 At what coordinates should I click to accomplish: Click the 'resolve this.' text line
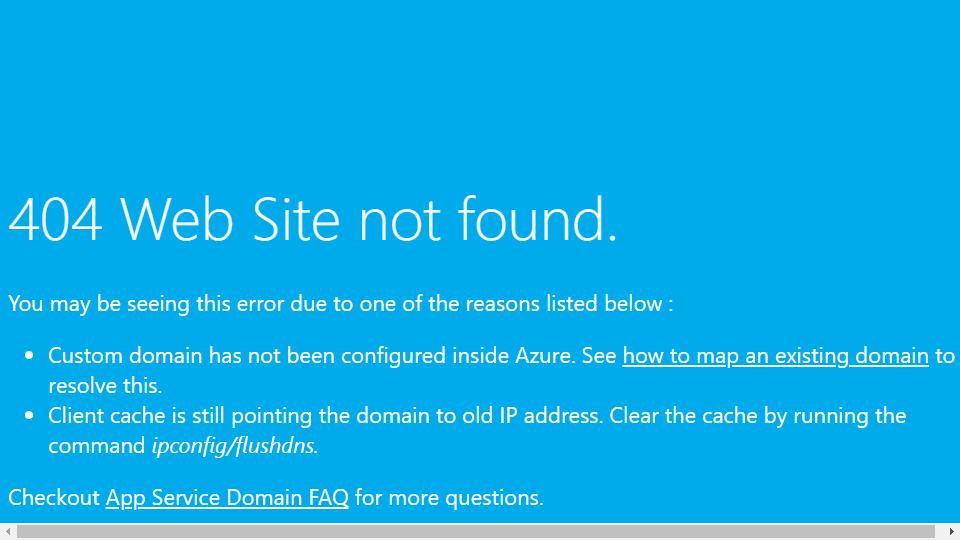point(105,386)
